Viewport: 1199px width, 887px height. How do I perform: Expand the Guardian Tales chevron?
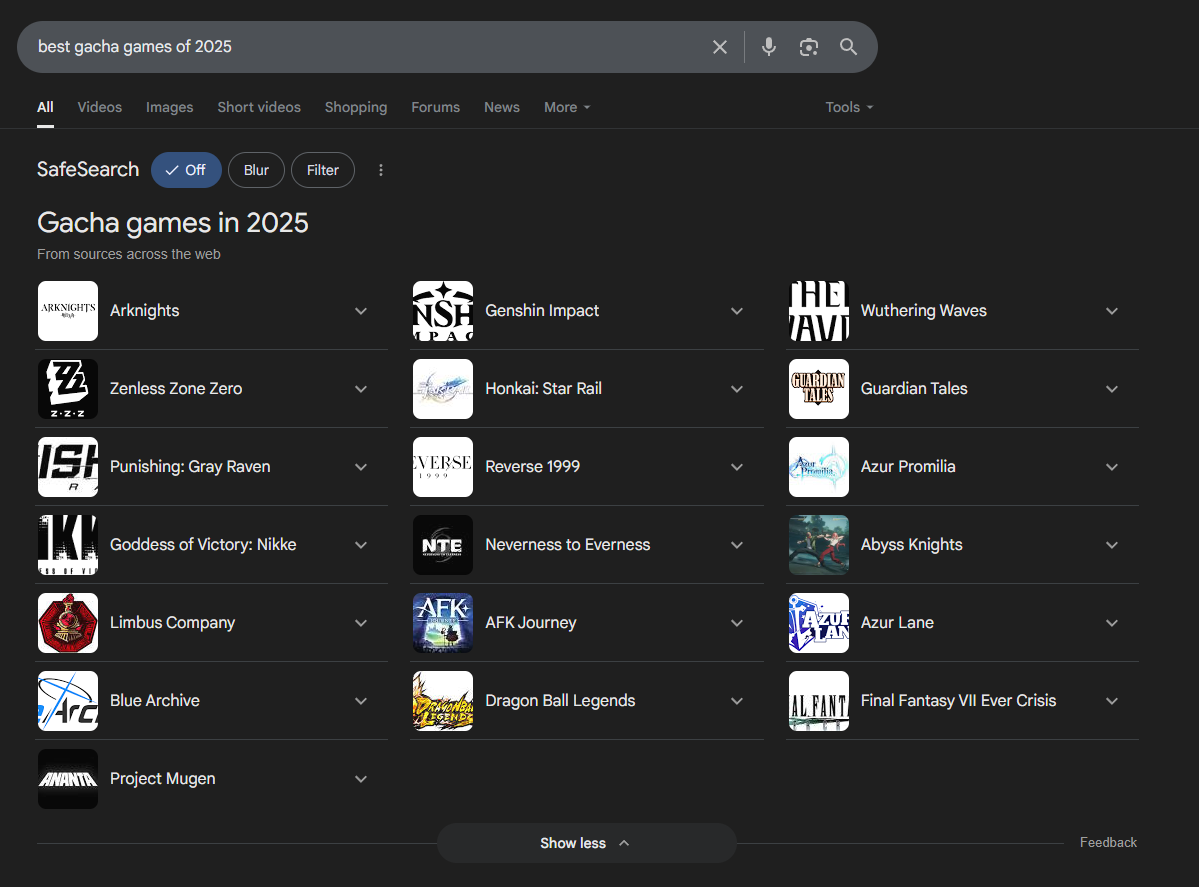click(x=1112, y=389)
